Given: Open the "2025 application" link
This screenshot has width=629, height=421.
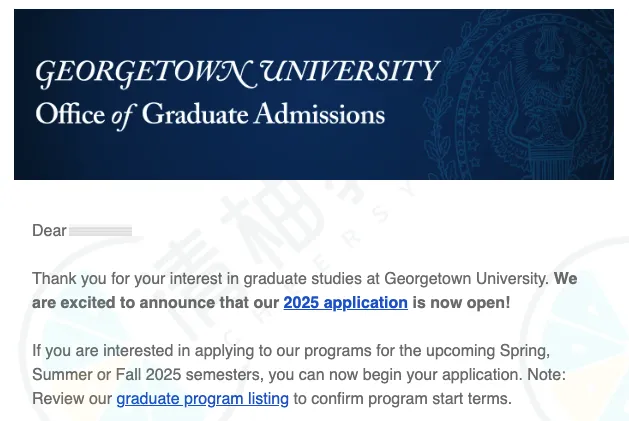Looking at the screenshot, I should click(345, 303).
